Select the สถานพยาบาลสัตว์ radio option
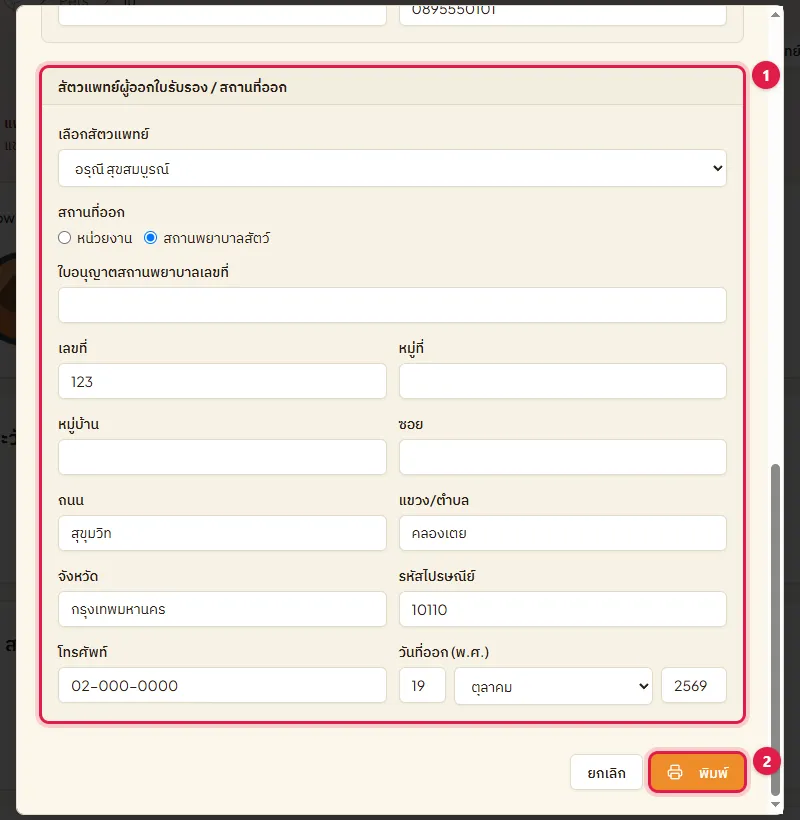800x820 pixels. click(151, 238)
